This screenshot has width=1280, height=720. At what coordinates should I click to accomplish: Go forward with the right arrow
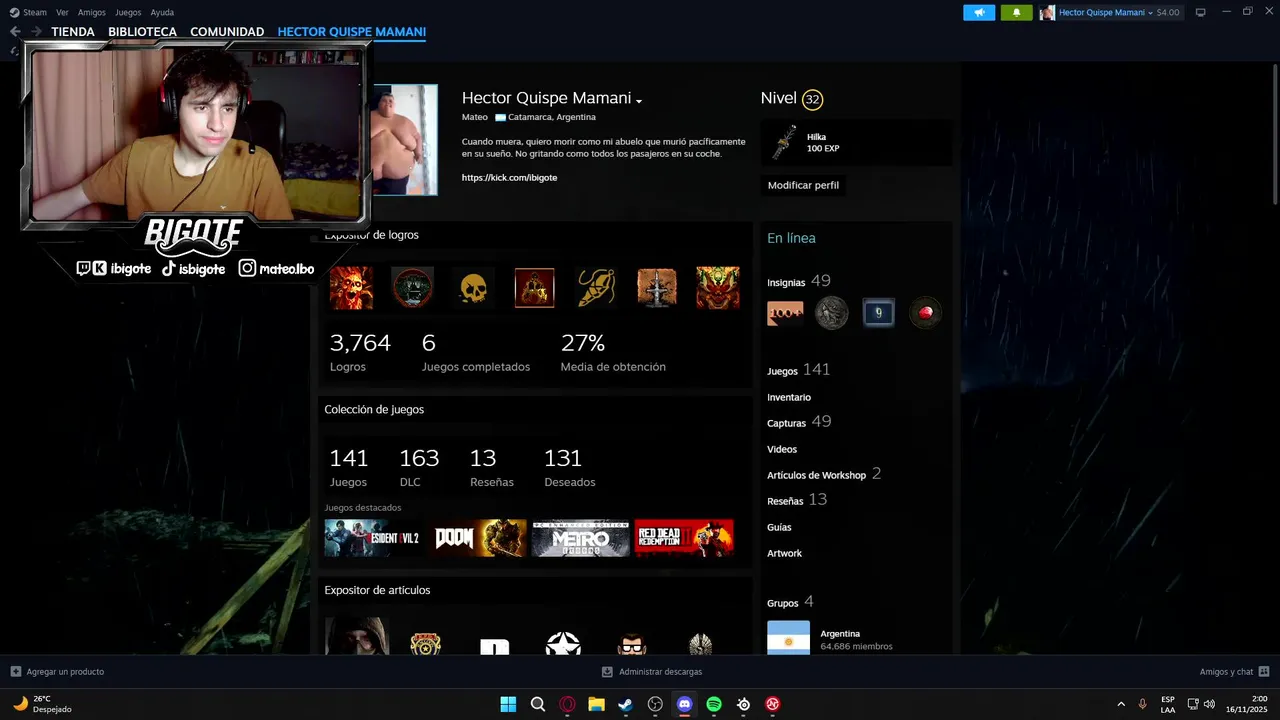[36, 32]
